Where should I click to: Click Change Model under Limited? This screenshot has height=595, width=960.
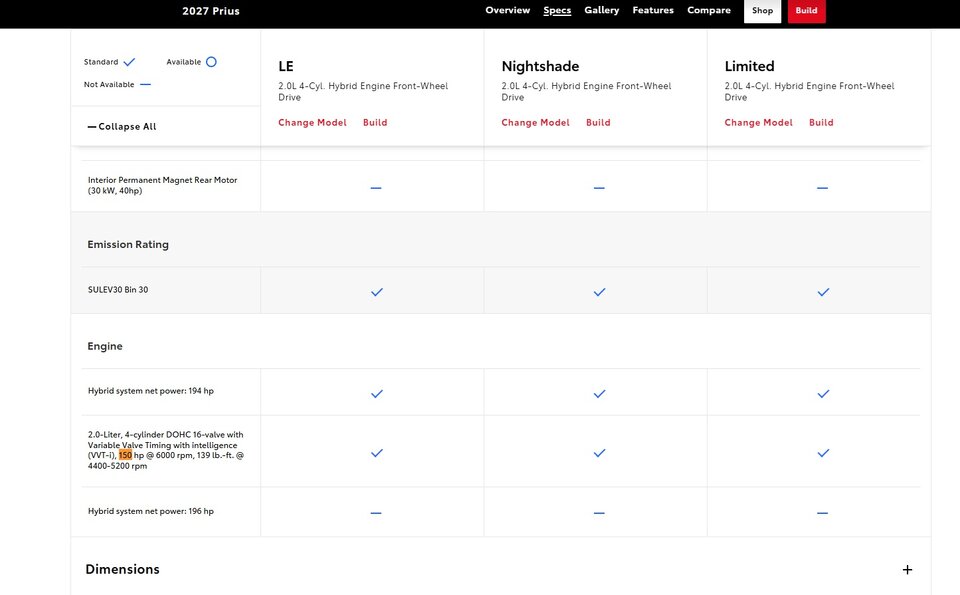click(759, 122)
